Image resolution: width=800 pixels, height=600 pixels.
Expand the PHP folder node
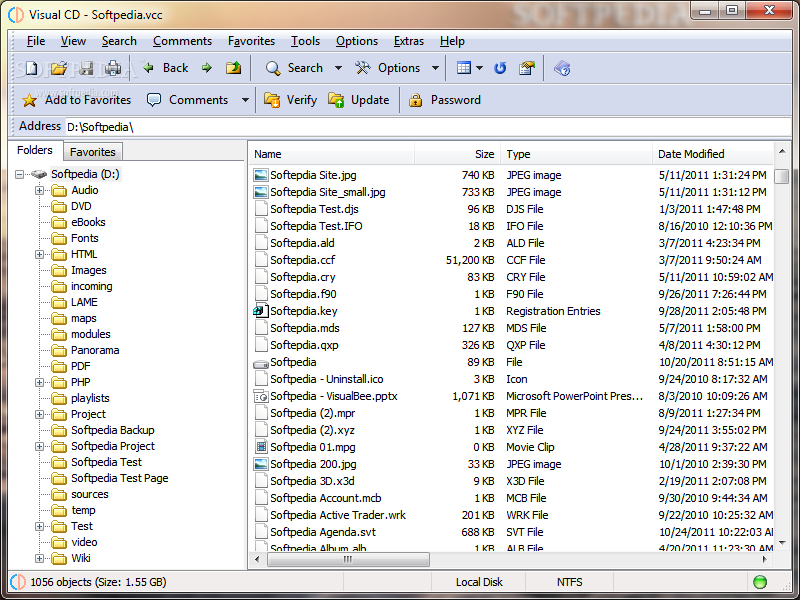point(39,382)
